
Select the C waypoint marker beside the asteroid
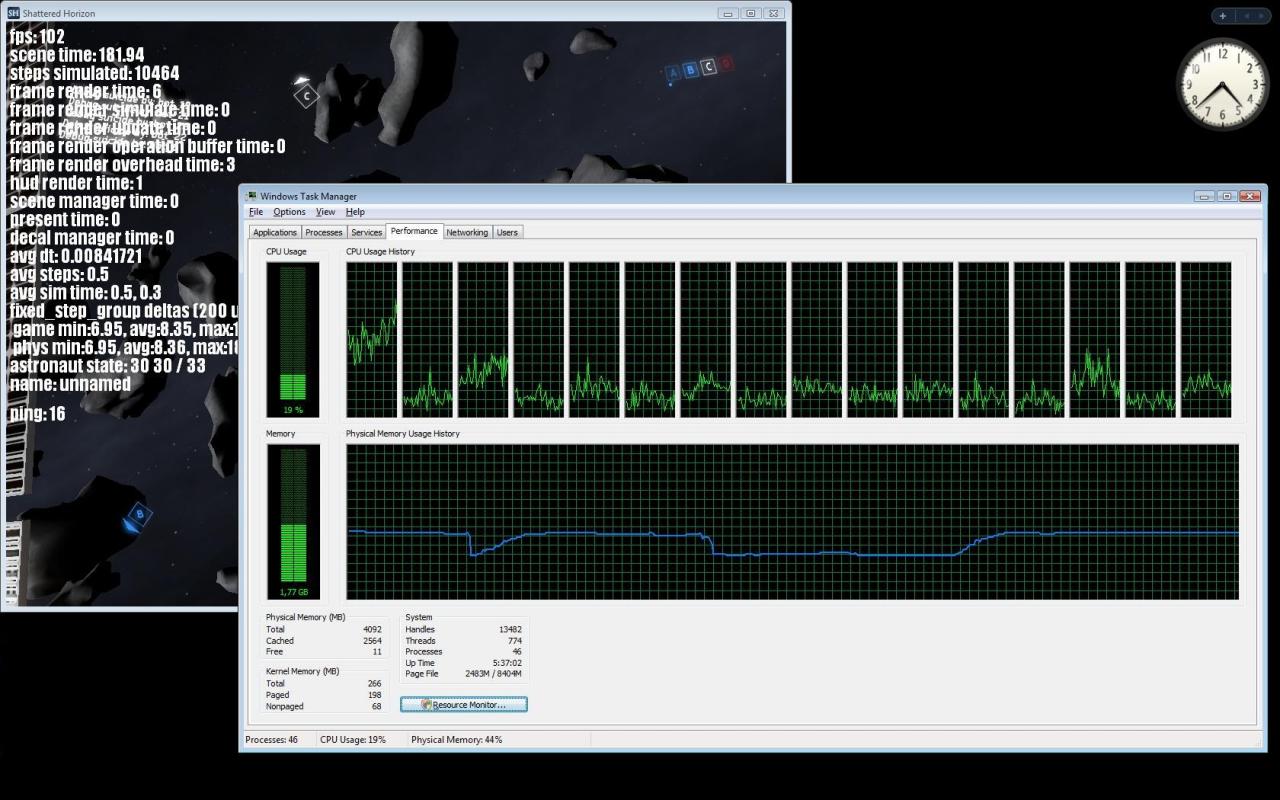pyautogui.click(x=306, y=96)
